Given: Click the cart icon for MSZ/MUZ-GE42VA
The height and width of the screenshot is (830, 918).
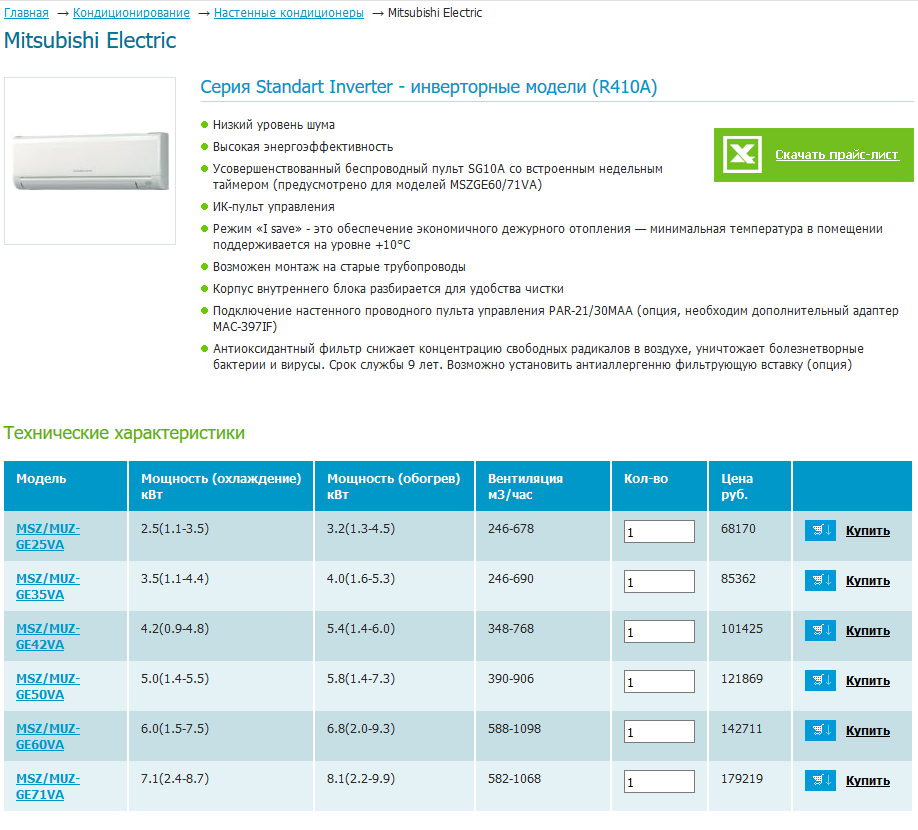Looking at the screenshot, I should coord(819,630).
